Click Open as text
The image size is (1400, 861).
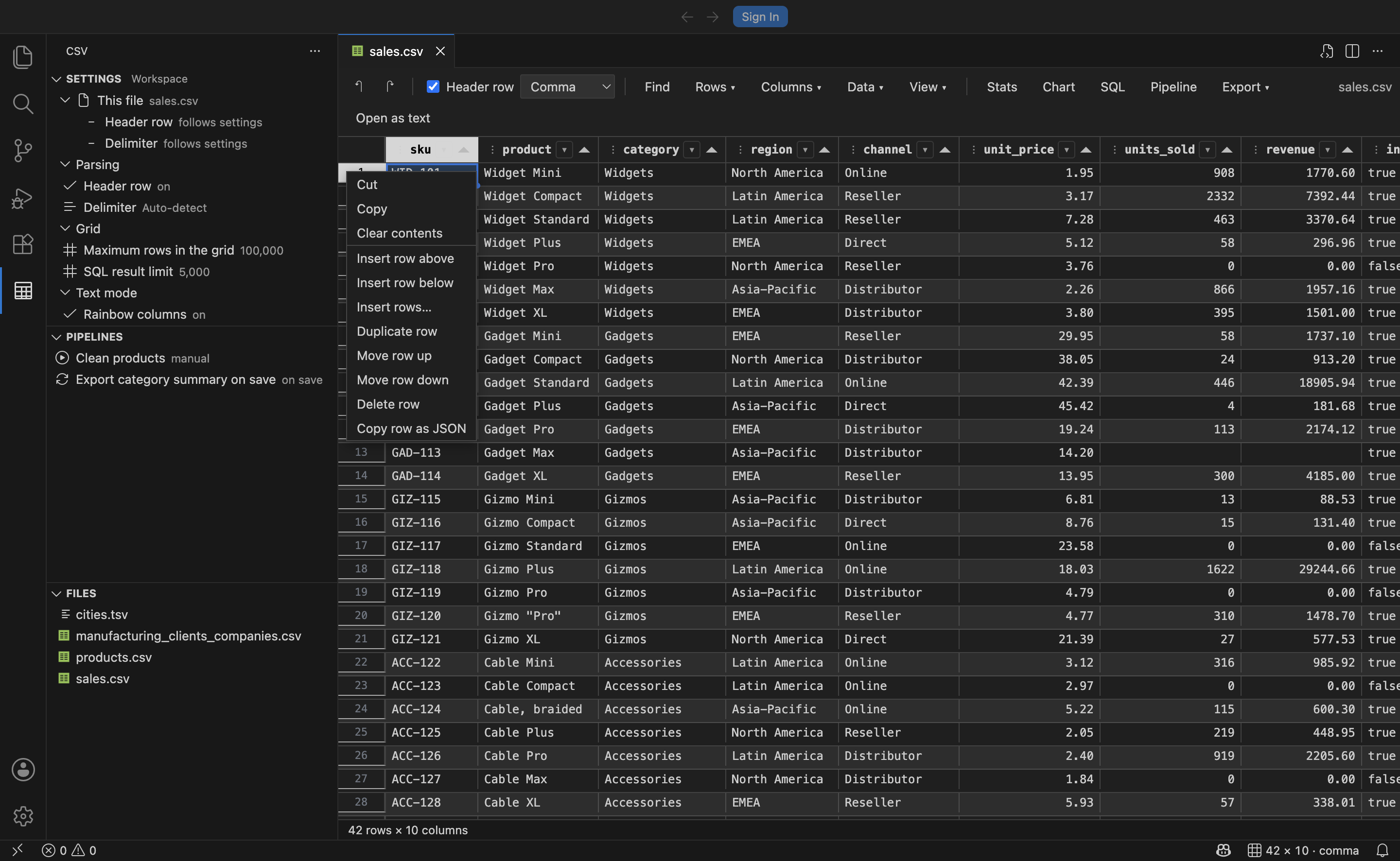pos(392,119)
